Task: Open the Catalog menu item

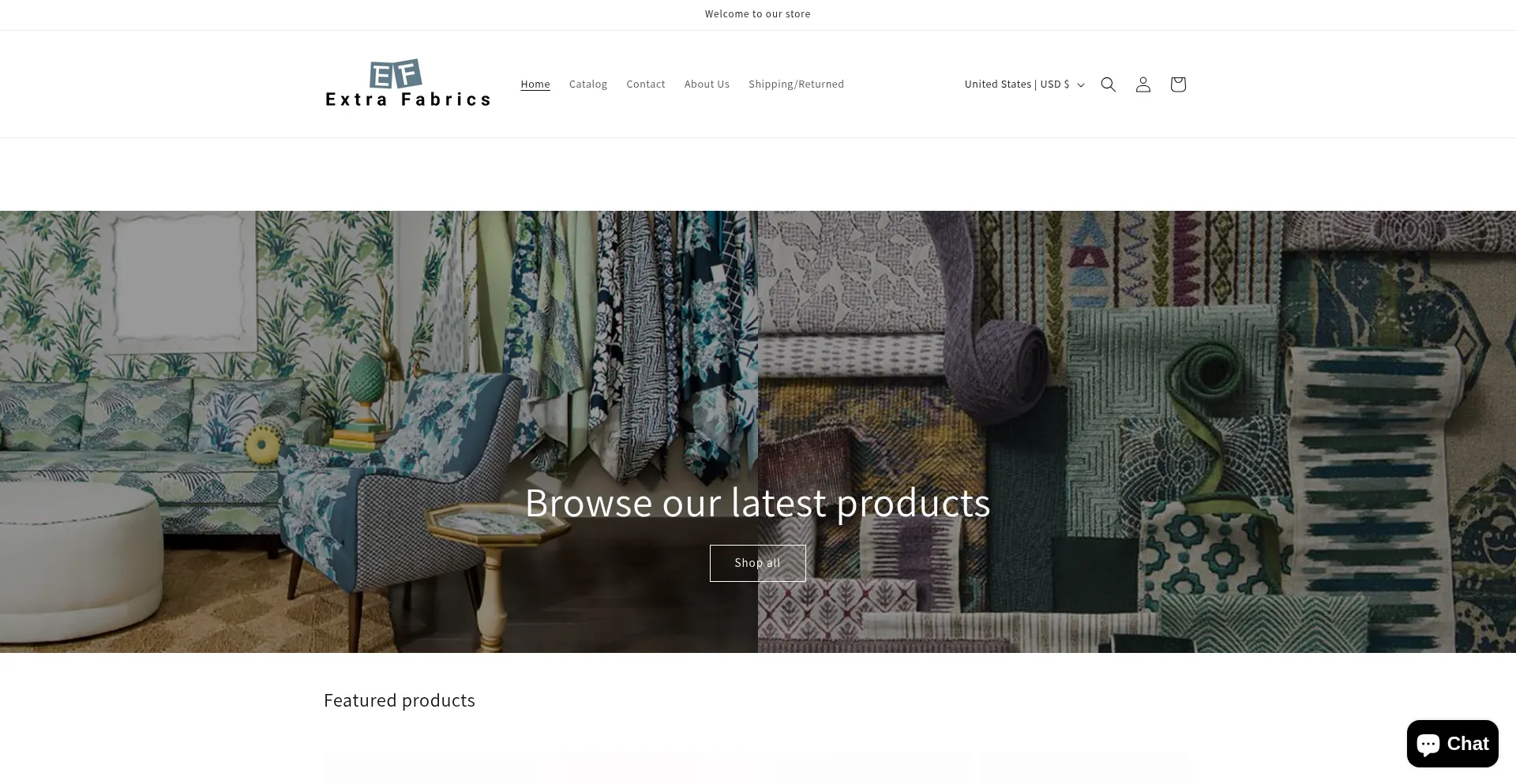Action: coord(588,84)
